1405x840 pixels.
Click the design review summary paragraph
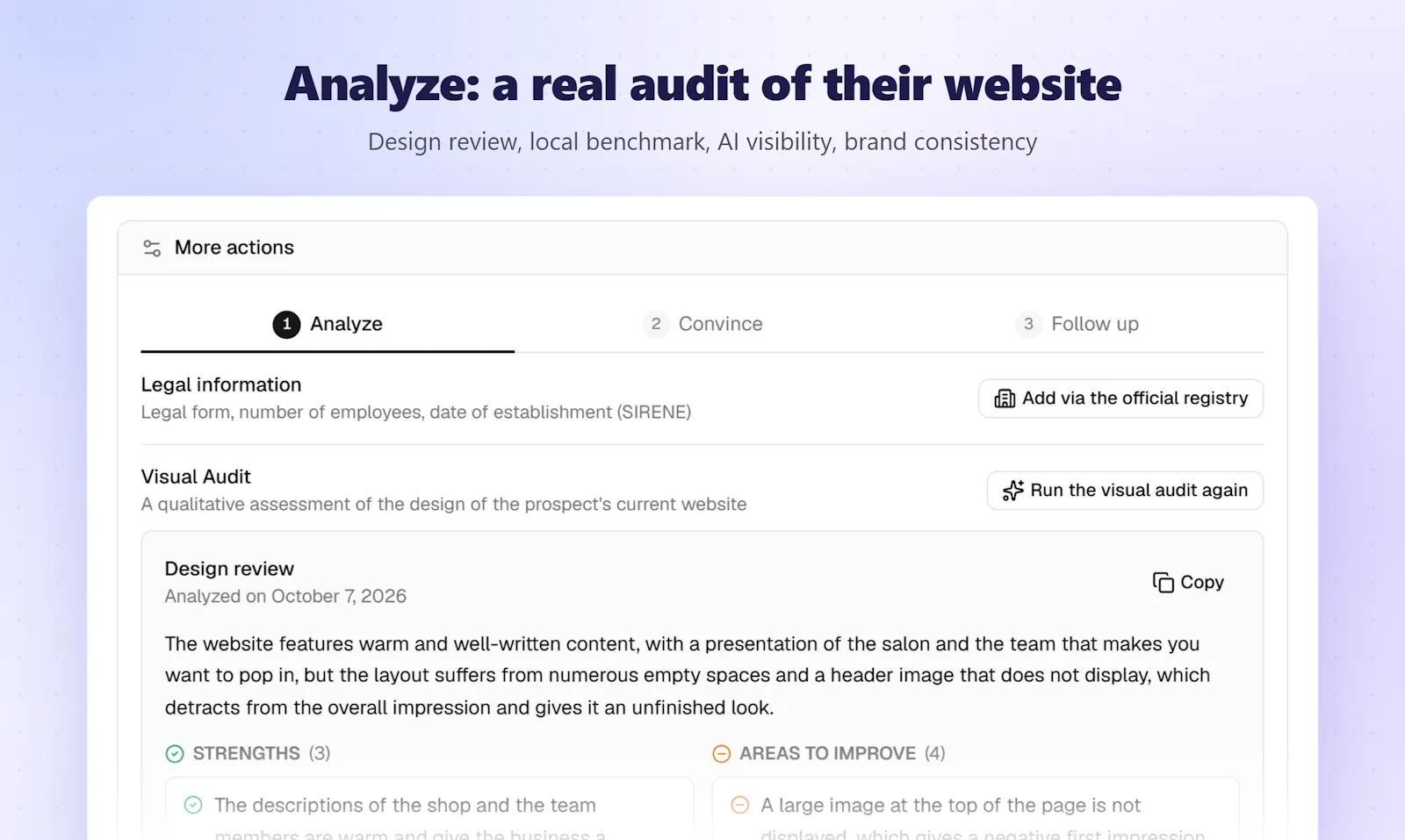click(x=688, y=676)
